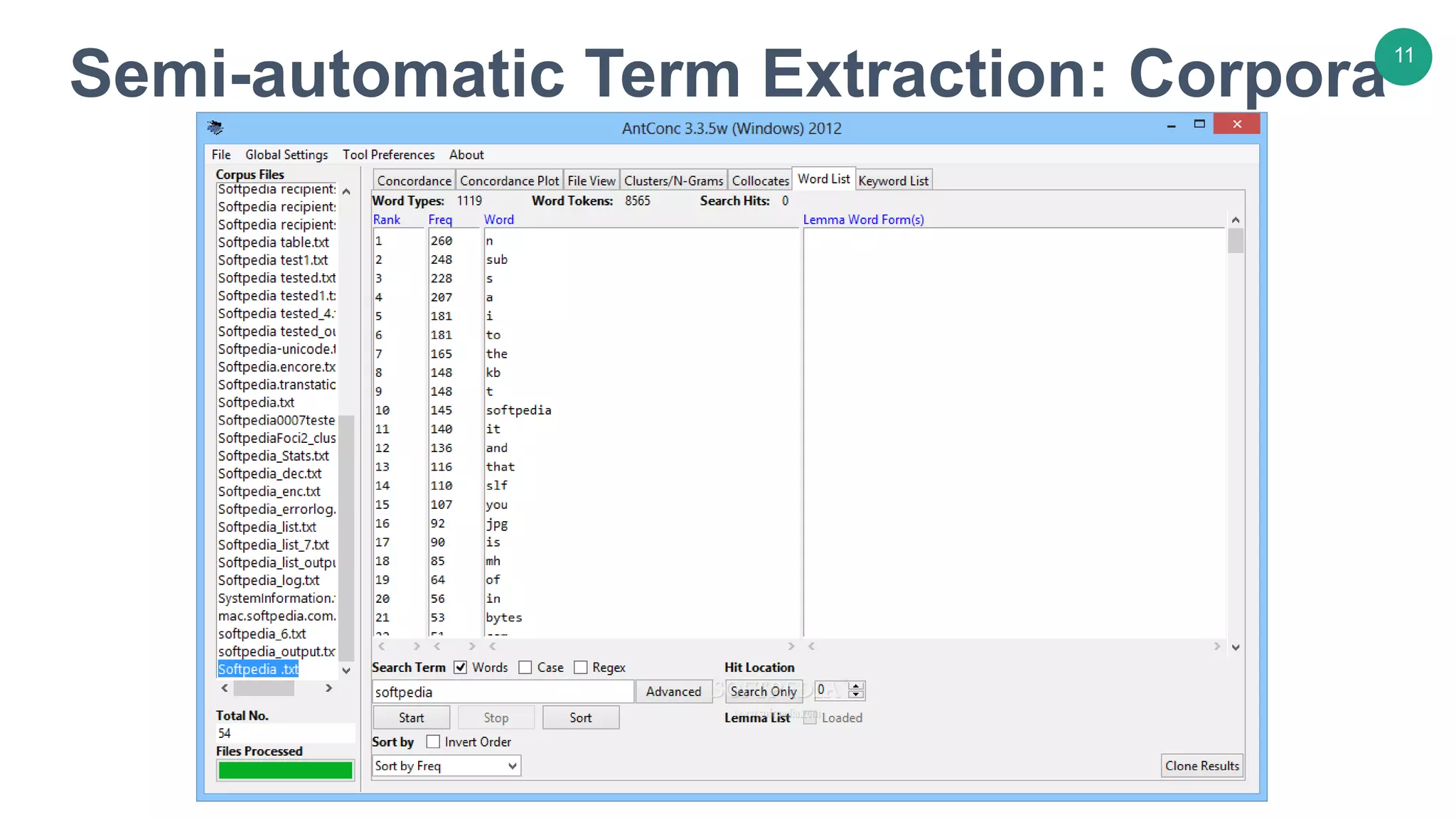Select the highlighted Softpedia .txt file
Viewport: 1456px width, 819px height.
258,669
